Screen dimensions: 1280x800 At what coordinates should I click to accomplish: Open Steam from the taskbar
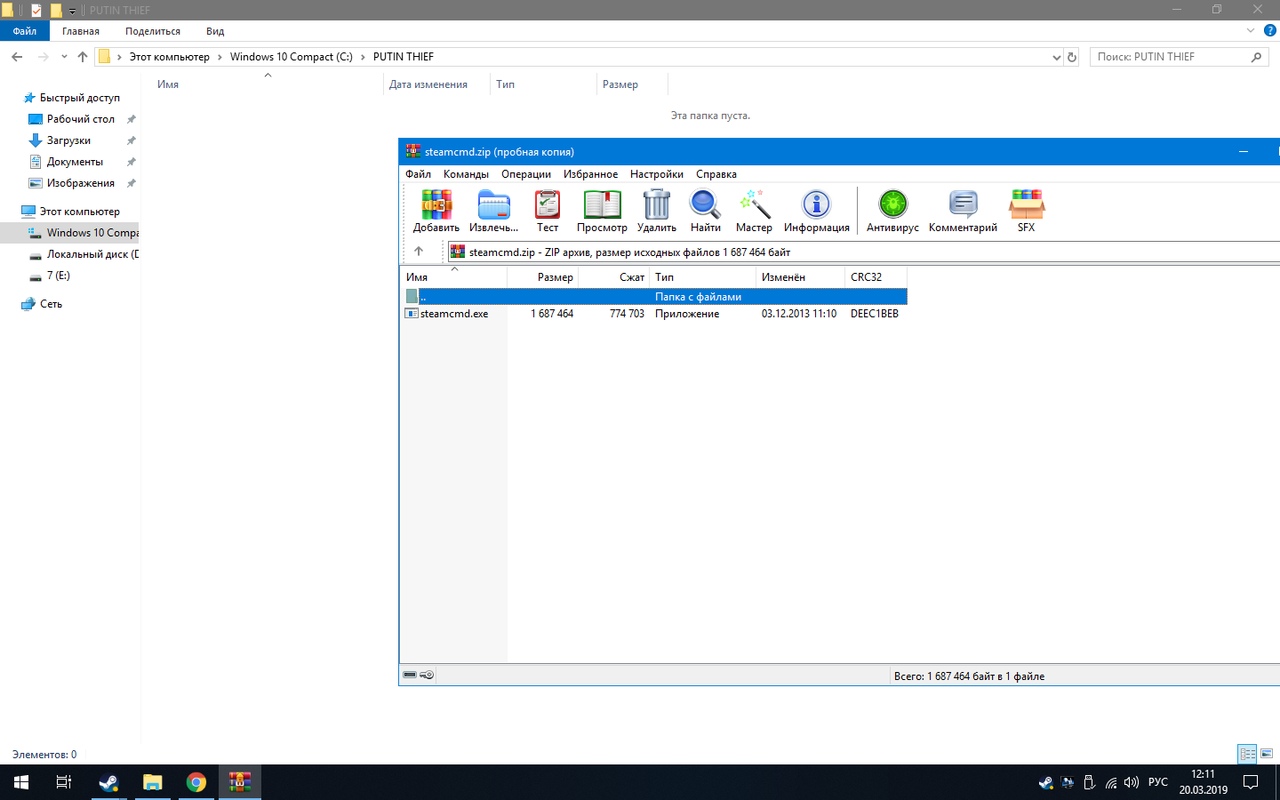click(108, 782)
